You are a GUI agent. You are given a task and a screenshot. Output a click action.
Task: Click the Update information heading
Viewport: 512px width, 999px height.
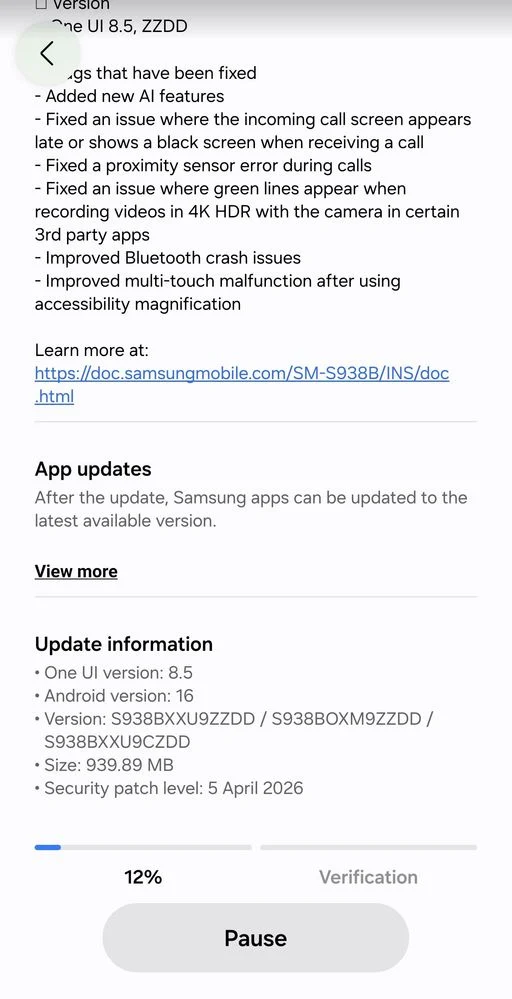124,644
